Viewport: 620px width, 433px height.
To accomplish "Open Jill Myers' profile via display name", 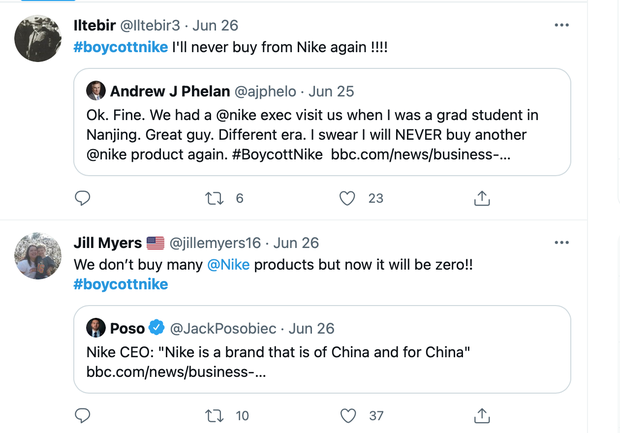I will pos(107,243).
